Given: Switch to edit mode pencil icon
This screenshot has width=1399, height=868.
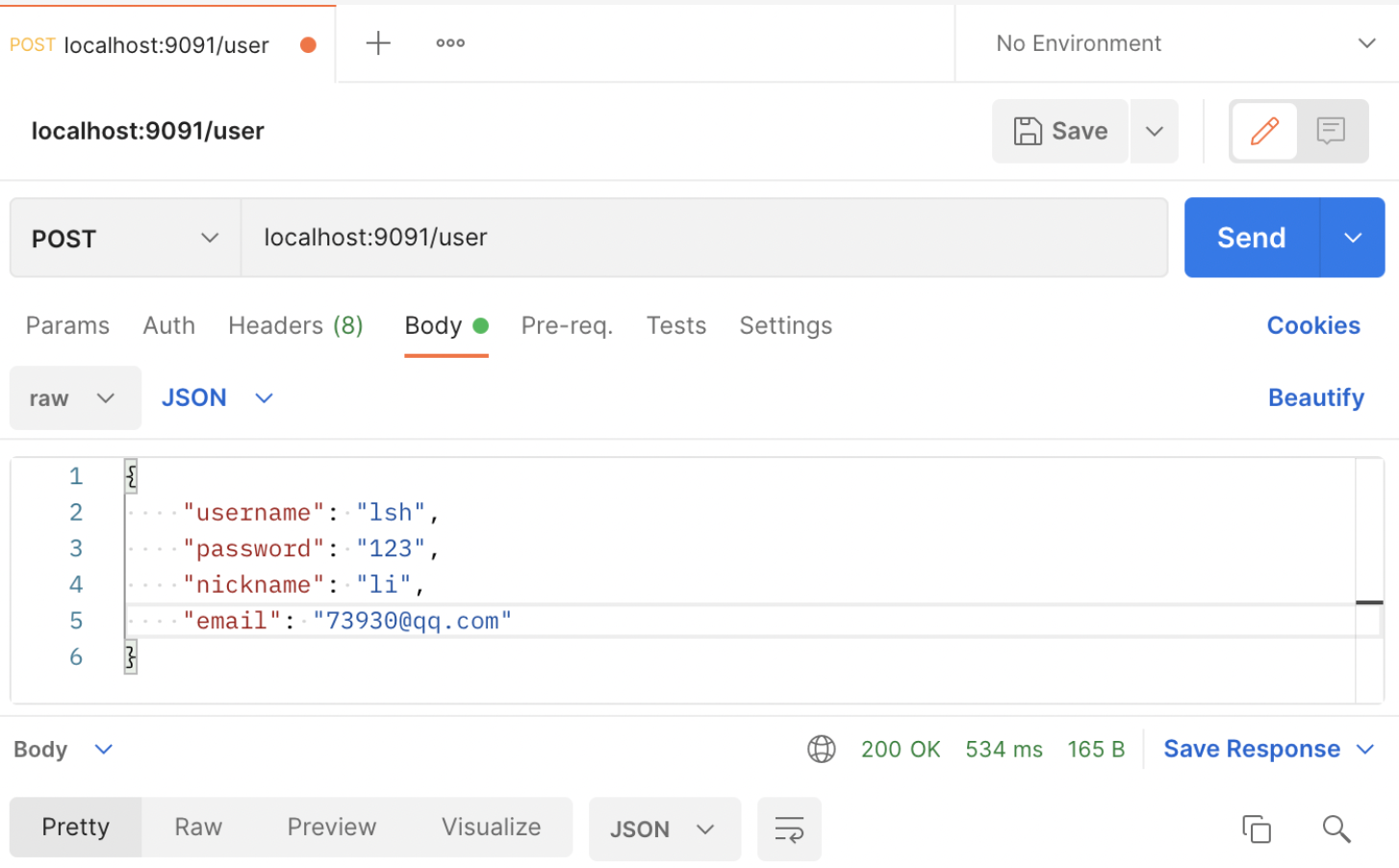Looking at the screenshot, I should 1264,131.
